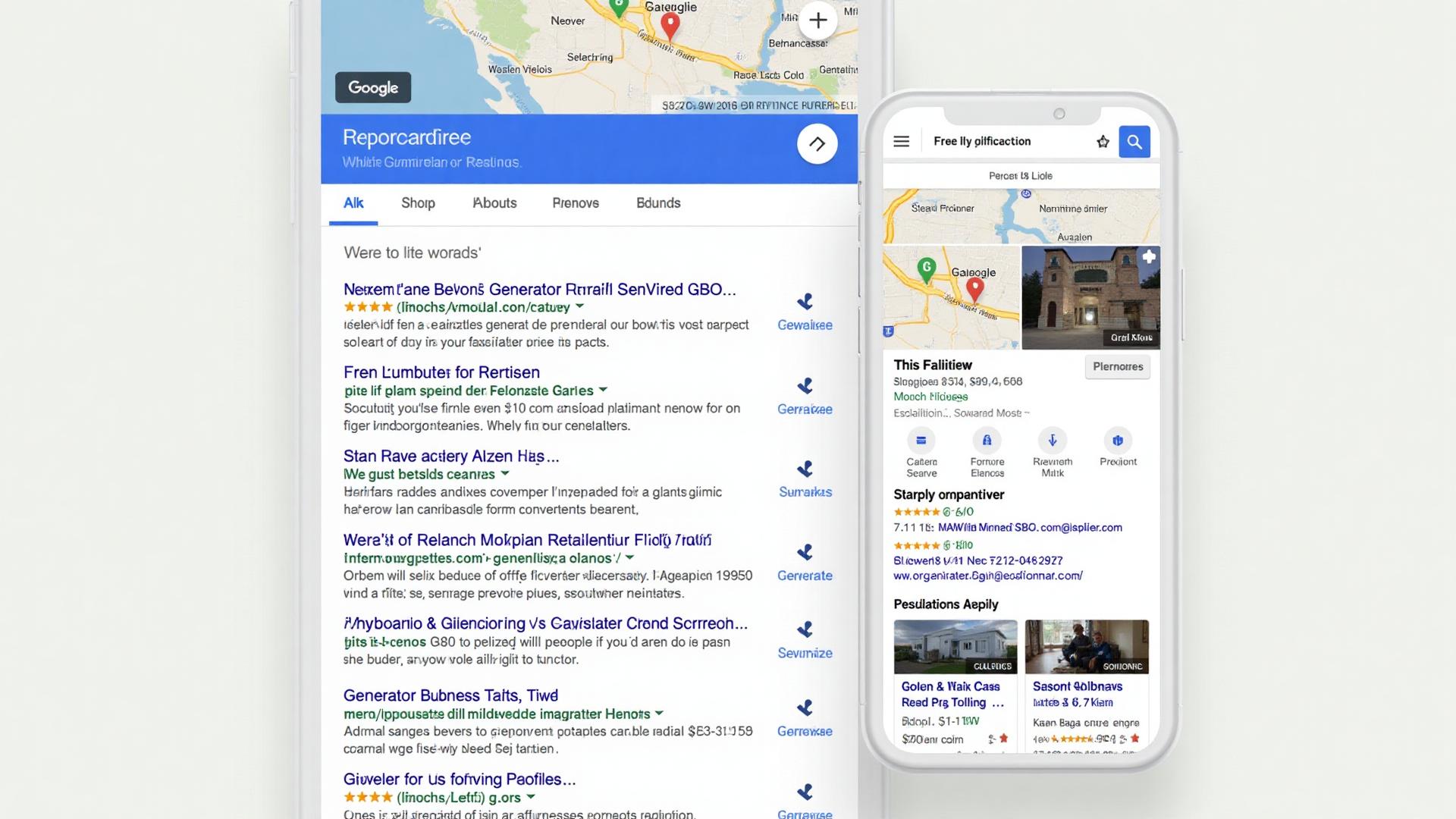Image resolution: width=1456 pixels, height=819 pixels.
Task: Click inside the phone's search input field
Action: (1001, 141)
